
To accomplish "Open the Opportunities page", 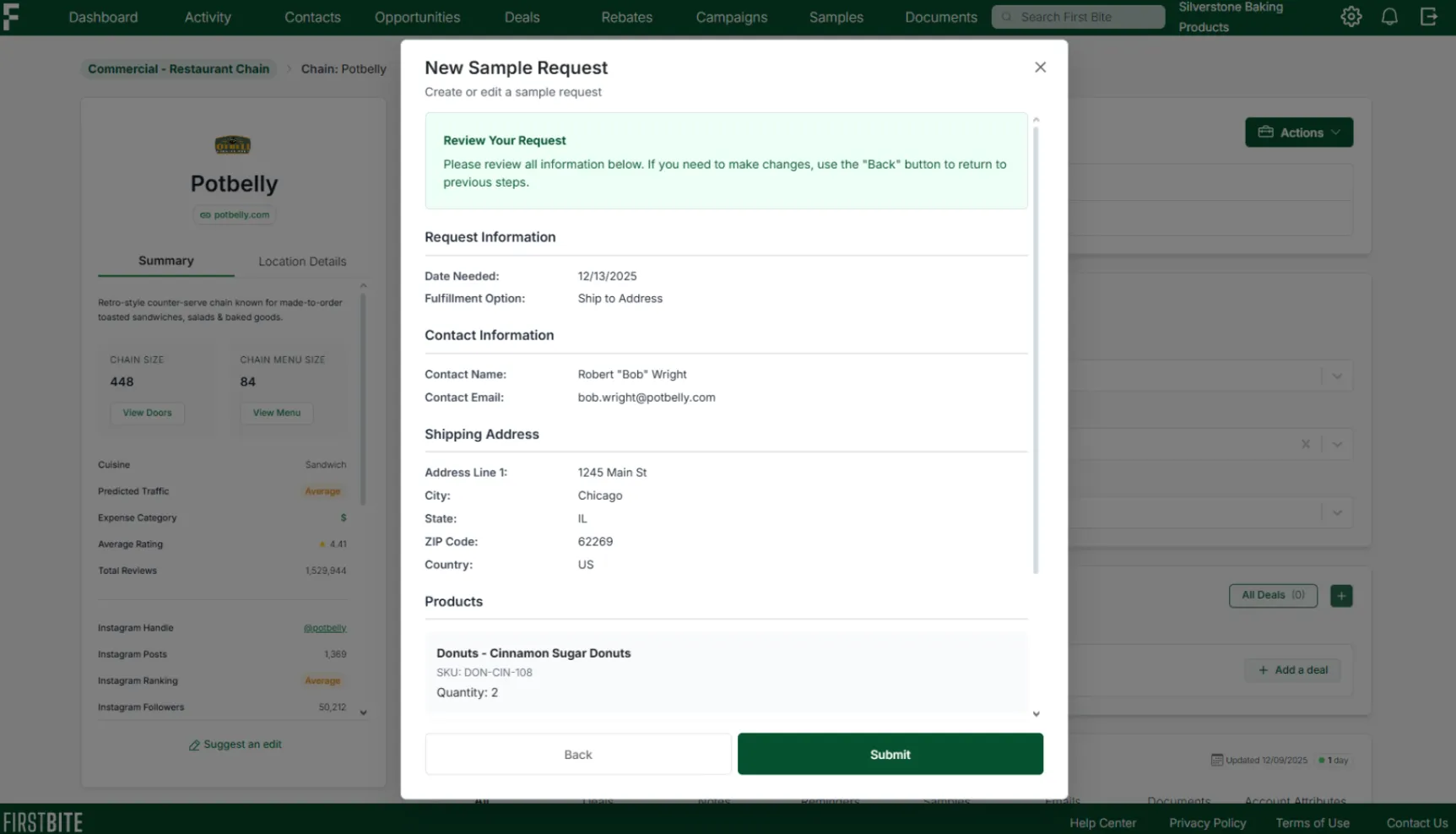I will pyautogui.click(x=417, y=17).
